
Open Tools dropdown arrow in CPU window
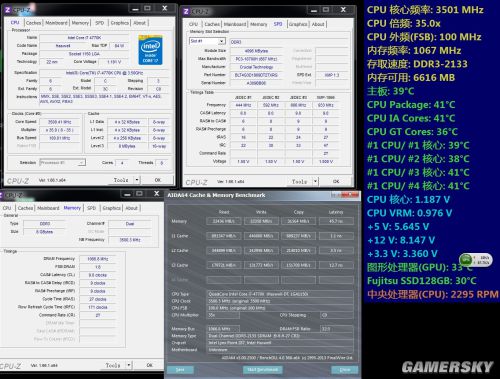(137, 180)
